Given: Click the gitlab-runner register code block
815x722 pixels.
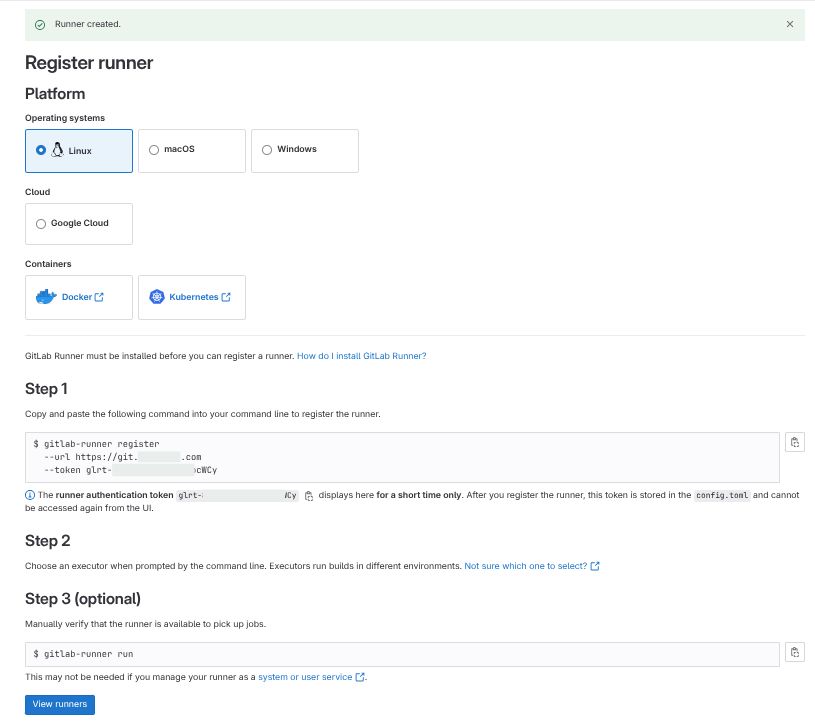Looking at the screenshot, I should point(400,457).
